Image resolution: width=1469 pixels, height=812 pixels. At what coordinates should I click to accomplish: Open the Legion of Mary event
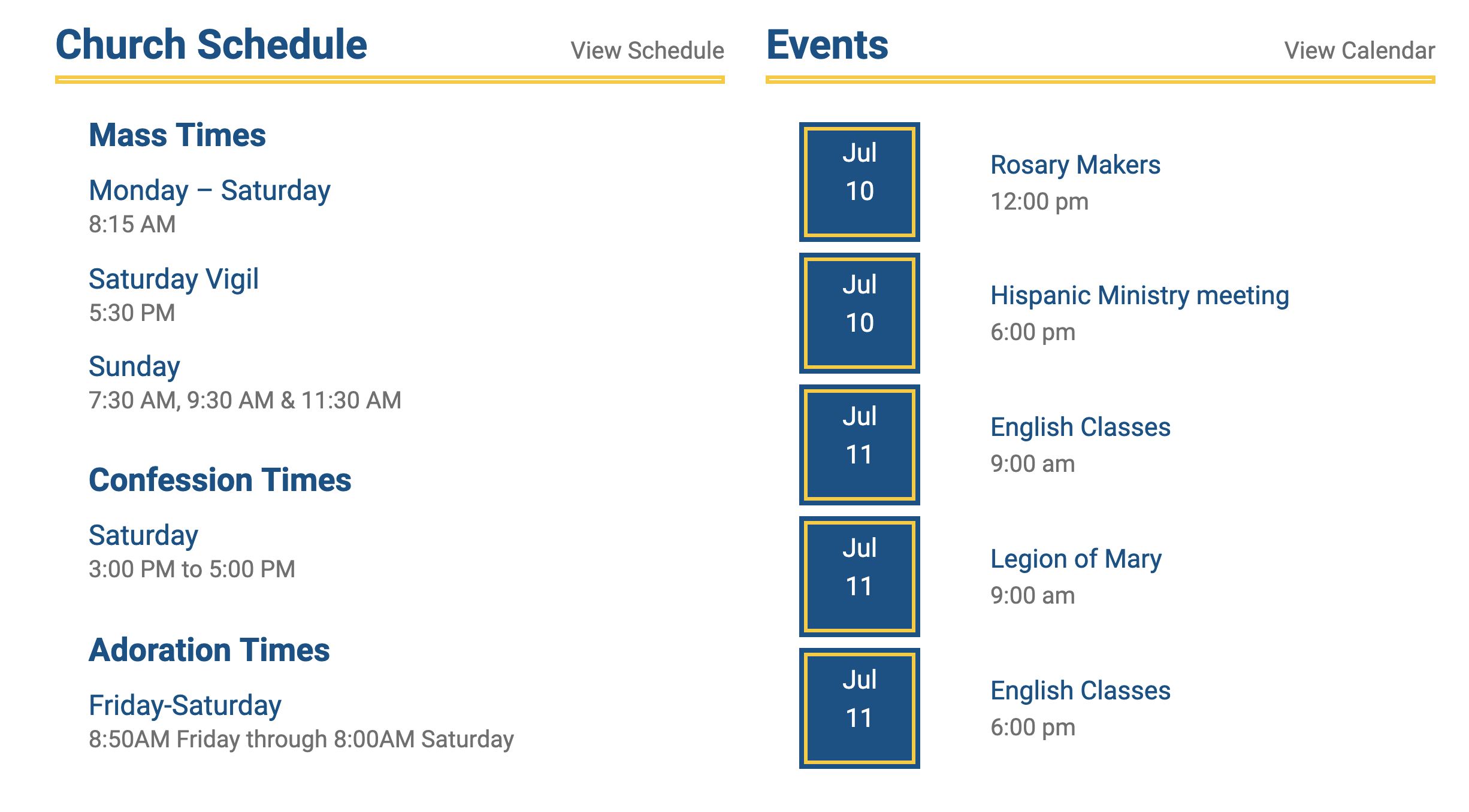(x=1075, y=559)
